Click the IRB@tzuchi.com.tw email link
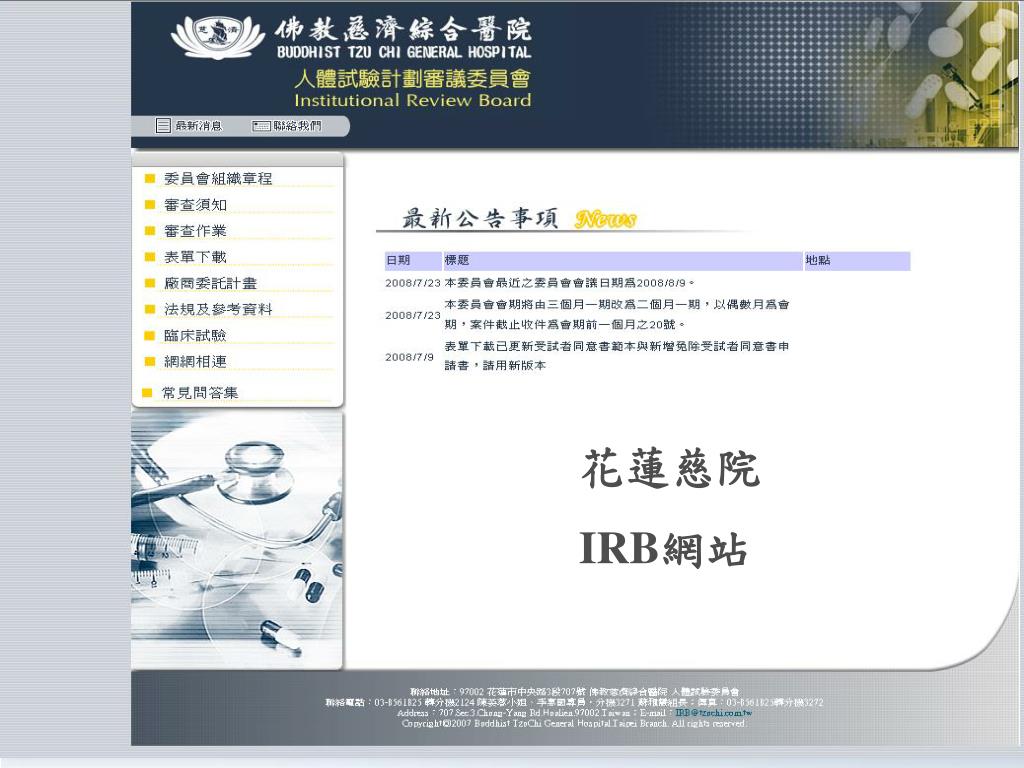 point(713,712)
